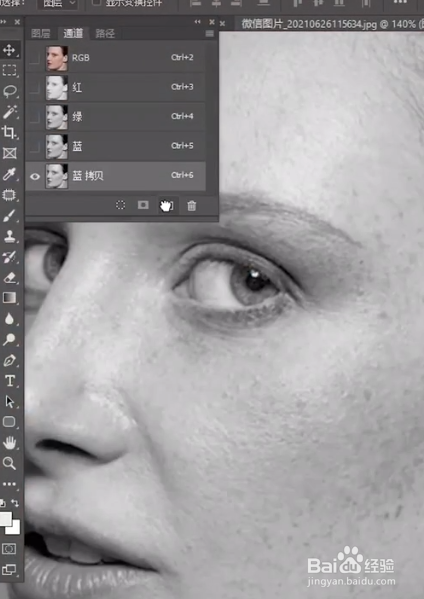Select the Zoom tool
Viewport: 424px width, 599px height.
[9, 463]
